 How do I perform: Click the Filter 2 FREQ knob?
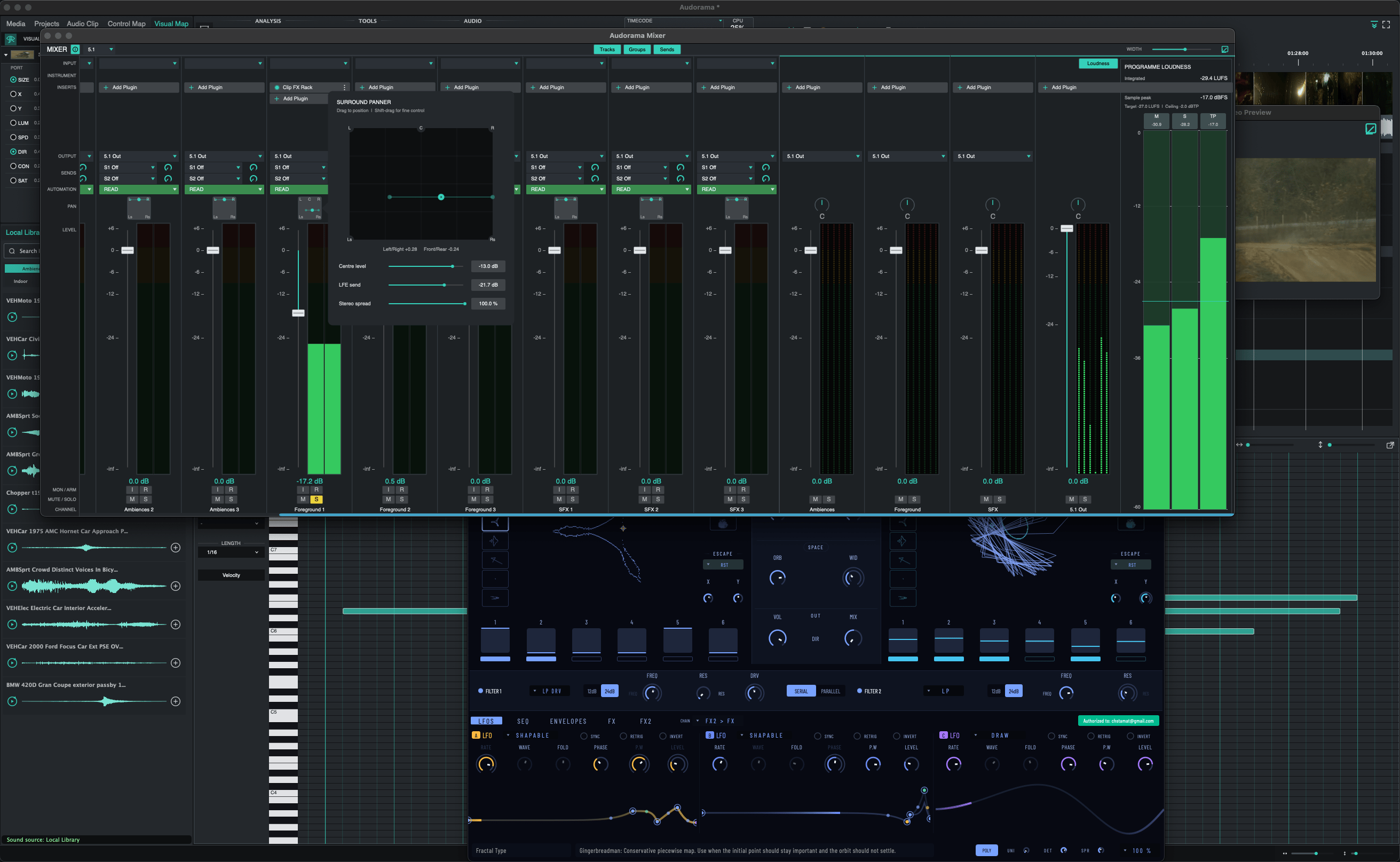coord(1066,693)
